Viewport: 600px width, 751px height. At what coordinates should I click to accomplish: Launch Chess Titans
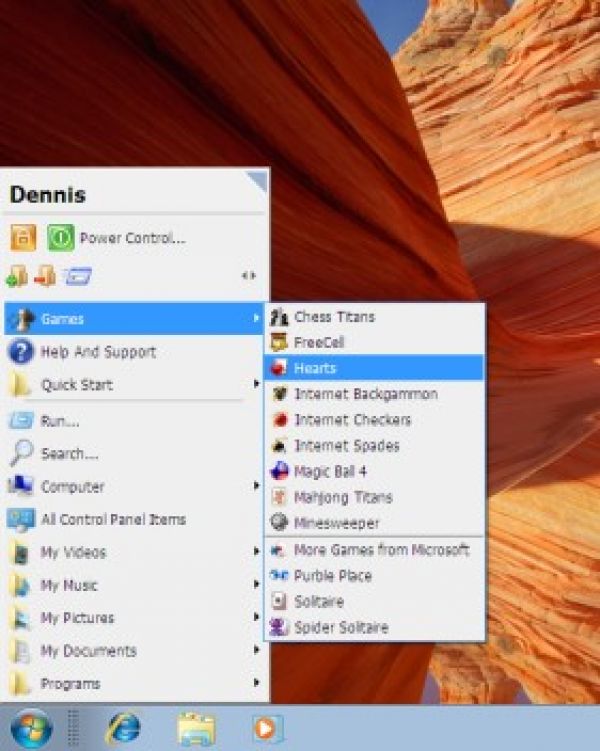374,317
